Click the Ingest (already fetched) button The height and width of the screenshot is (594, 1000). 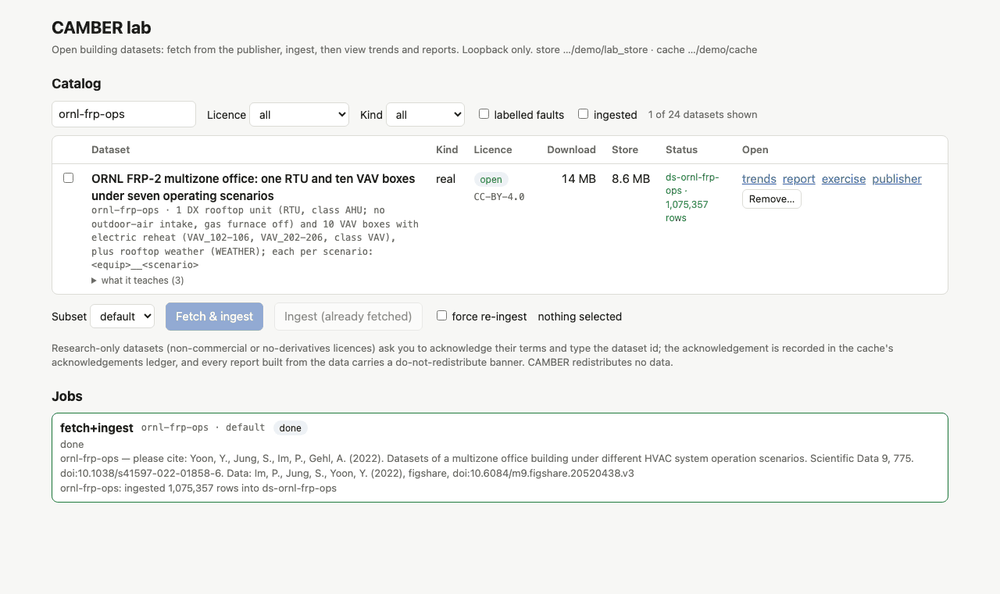pyautogui.click(x=348, y=316)
